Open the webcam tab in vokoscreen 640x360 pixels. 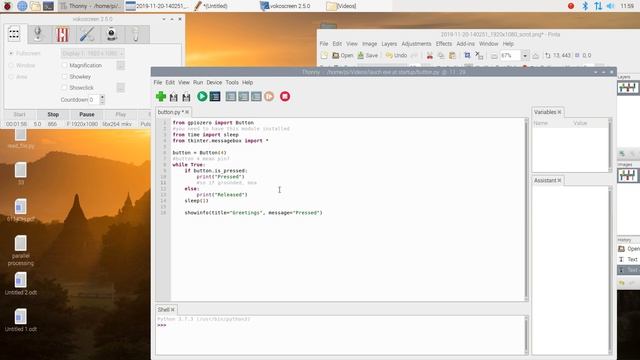[112, 34]
